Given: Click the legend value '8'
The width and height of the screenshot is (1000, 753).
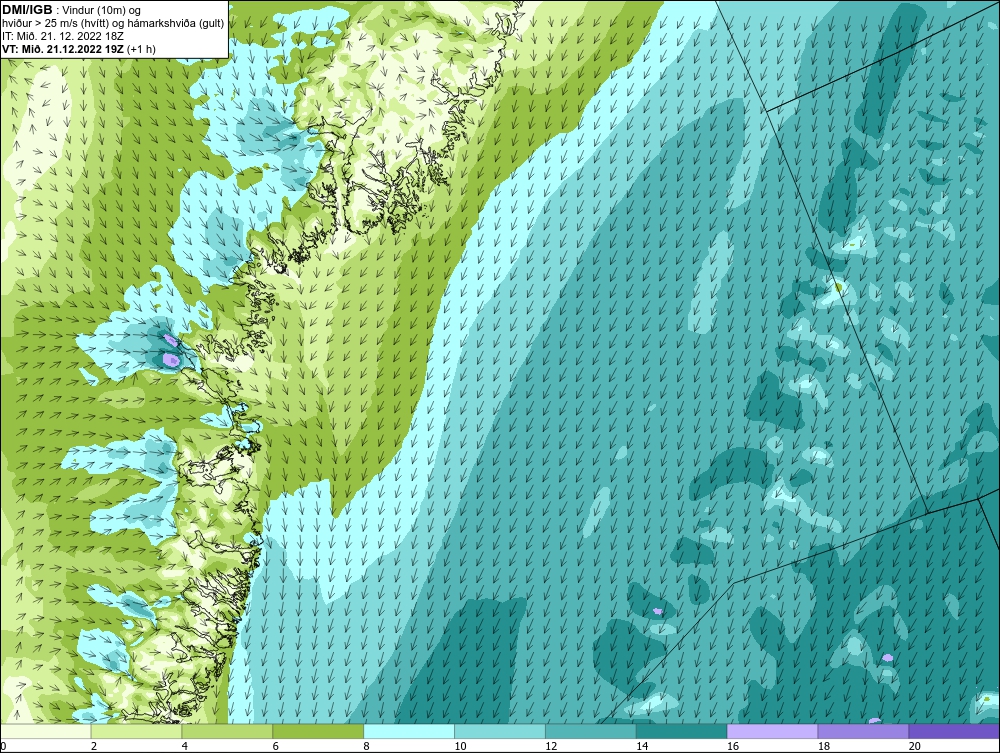Looking at the screenshot, I should click(x=367, y=746).
